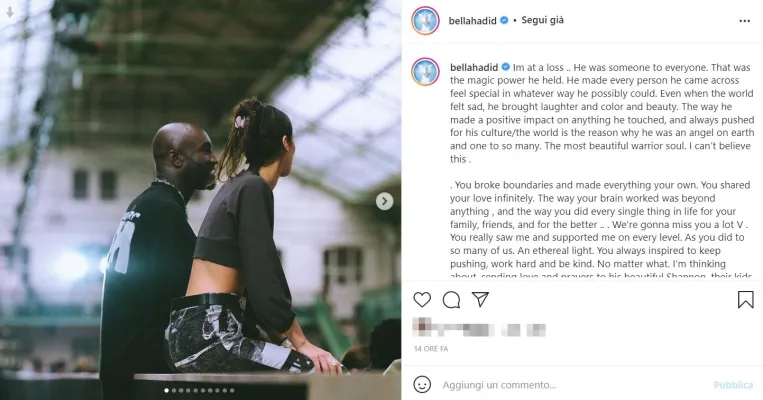Click the 'Pubblica' post button
763x400 pixels.
pyautogui.click(x=733, y=385)
